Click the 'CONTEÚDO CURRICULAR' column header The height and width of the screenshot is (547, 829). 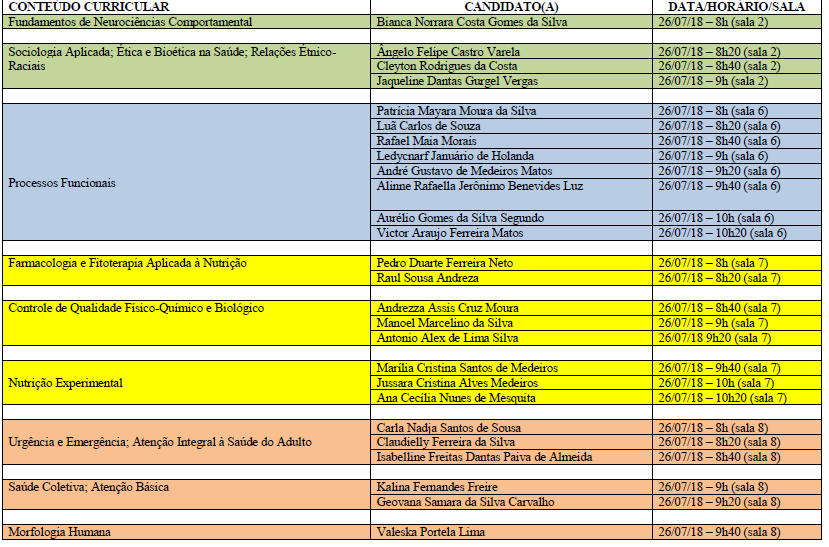186,7
